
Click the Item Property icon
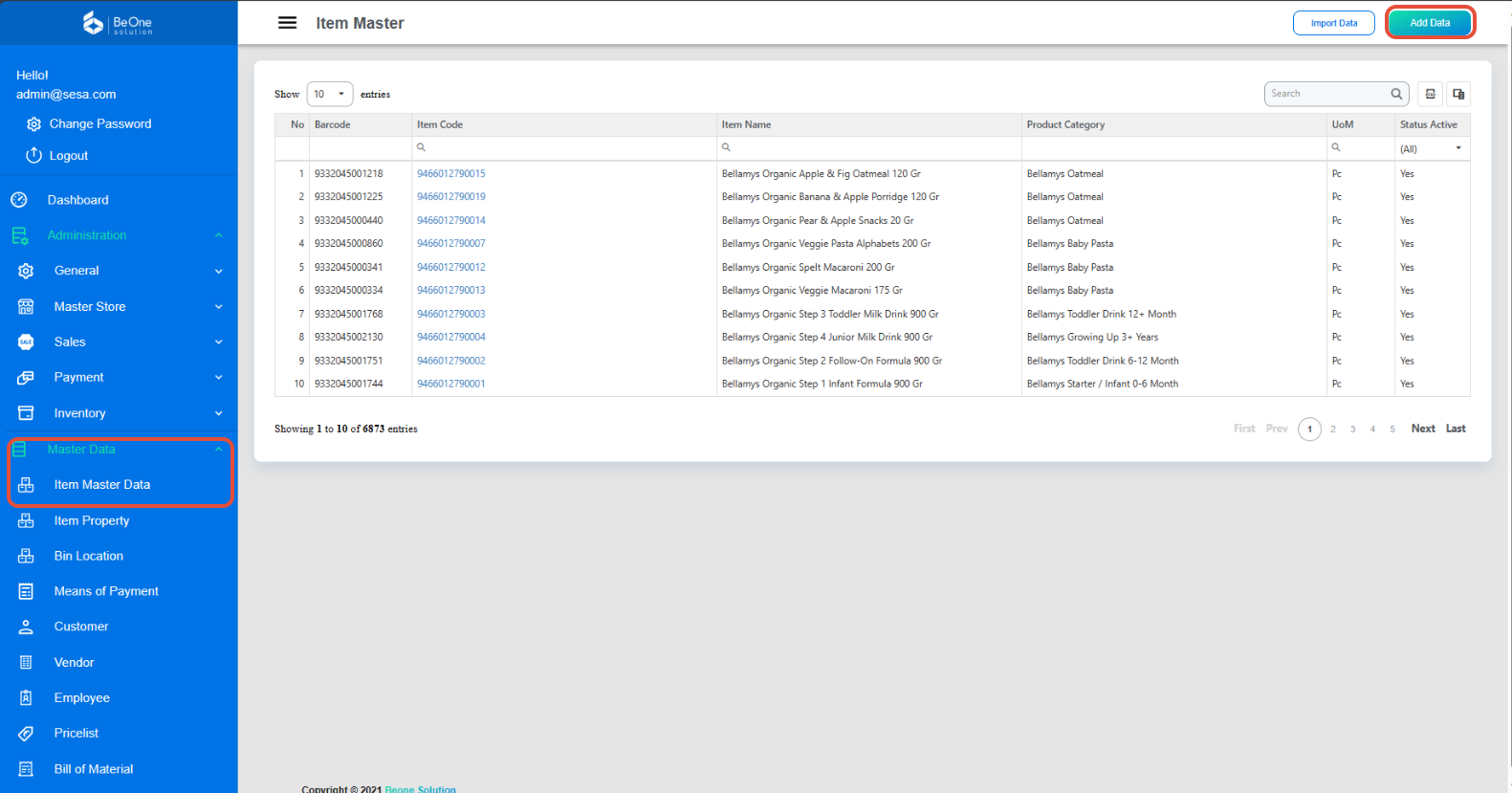[x=26, y=520]
